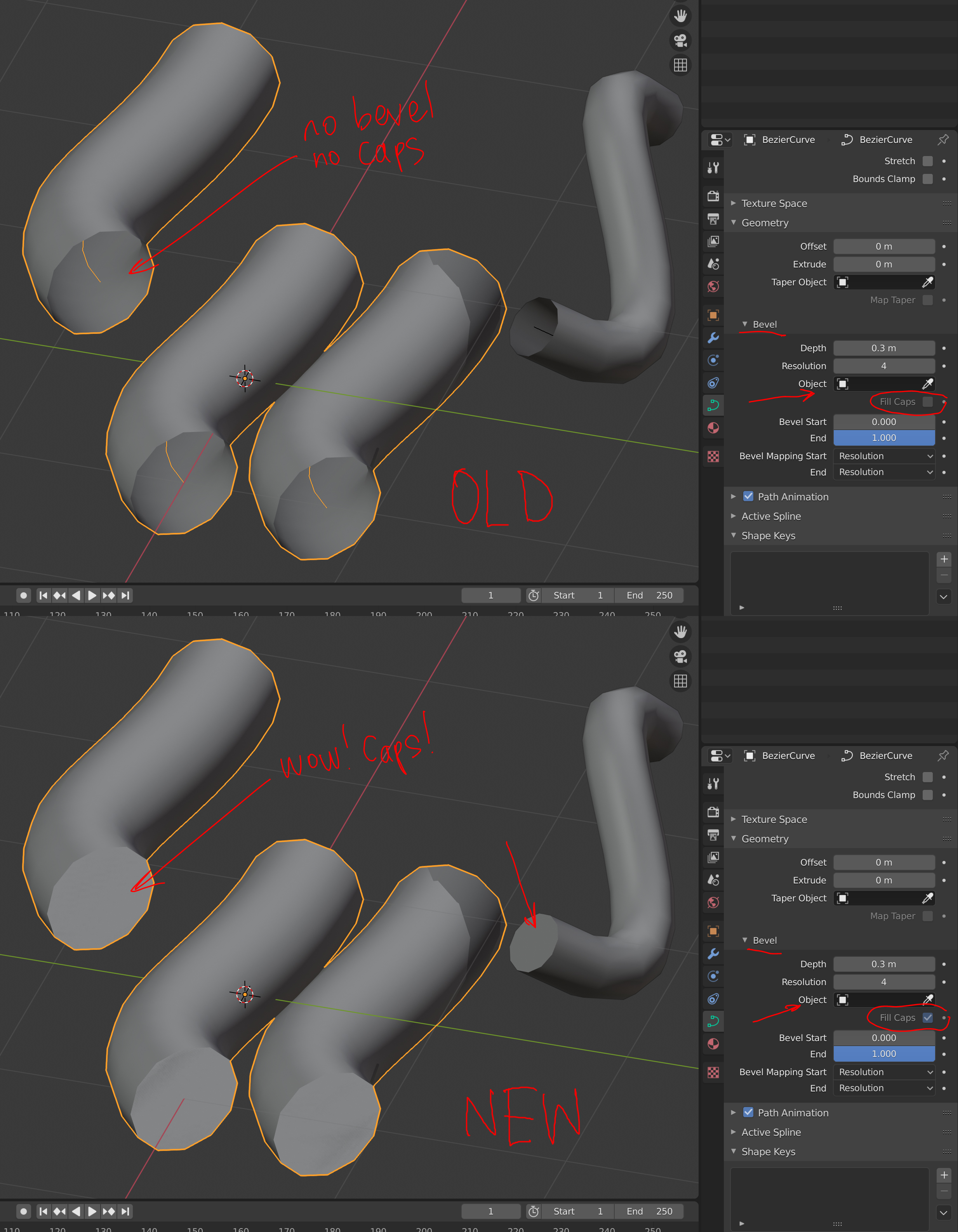The width and height of the screenshot is (958, 1232).
Task: Toggle Stretch checkbox in top panel
Action: click(x=928, y=161)
